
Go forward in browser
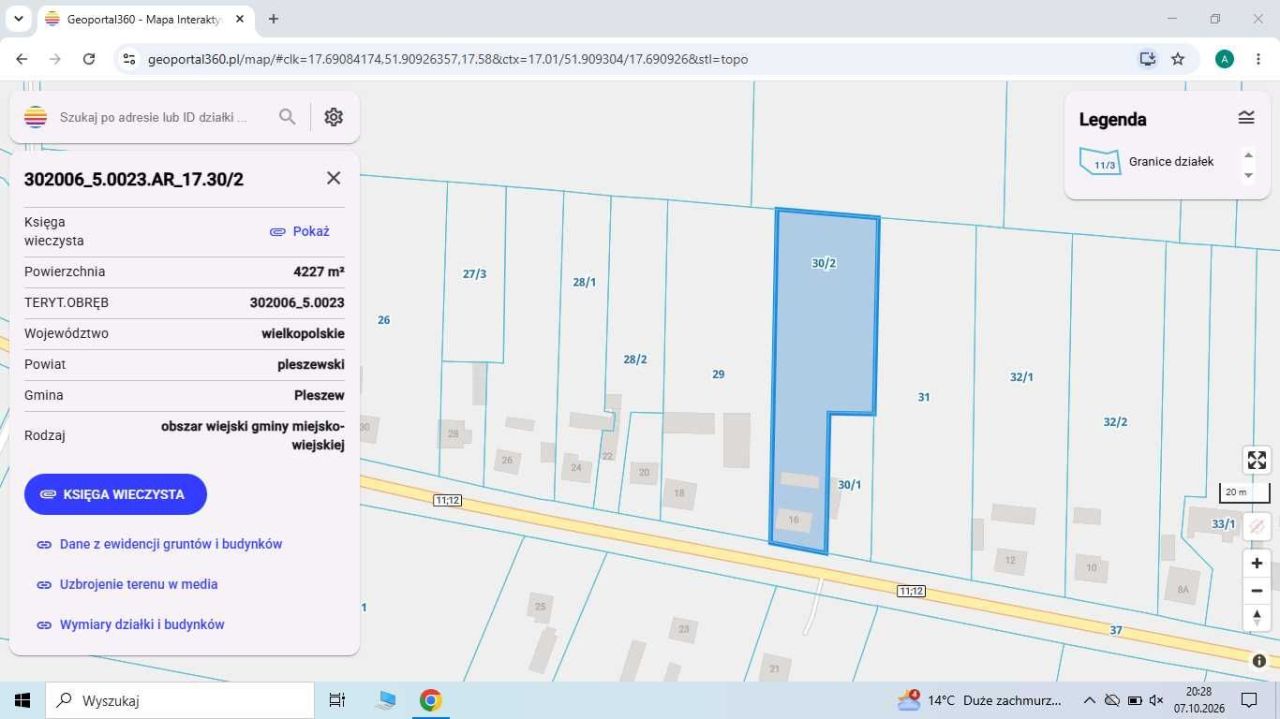pyautogui.click(x=55, y=59)
